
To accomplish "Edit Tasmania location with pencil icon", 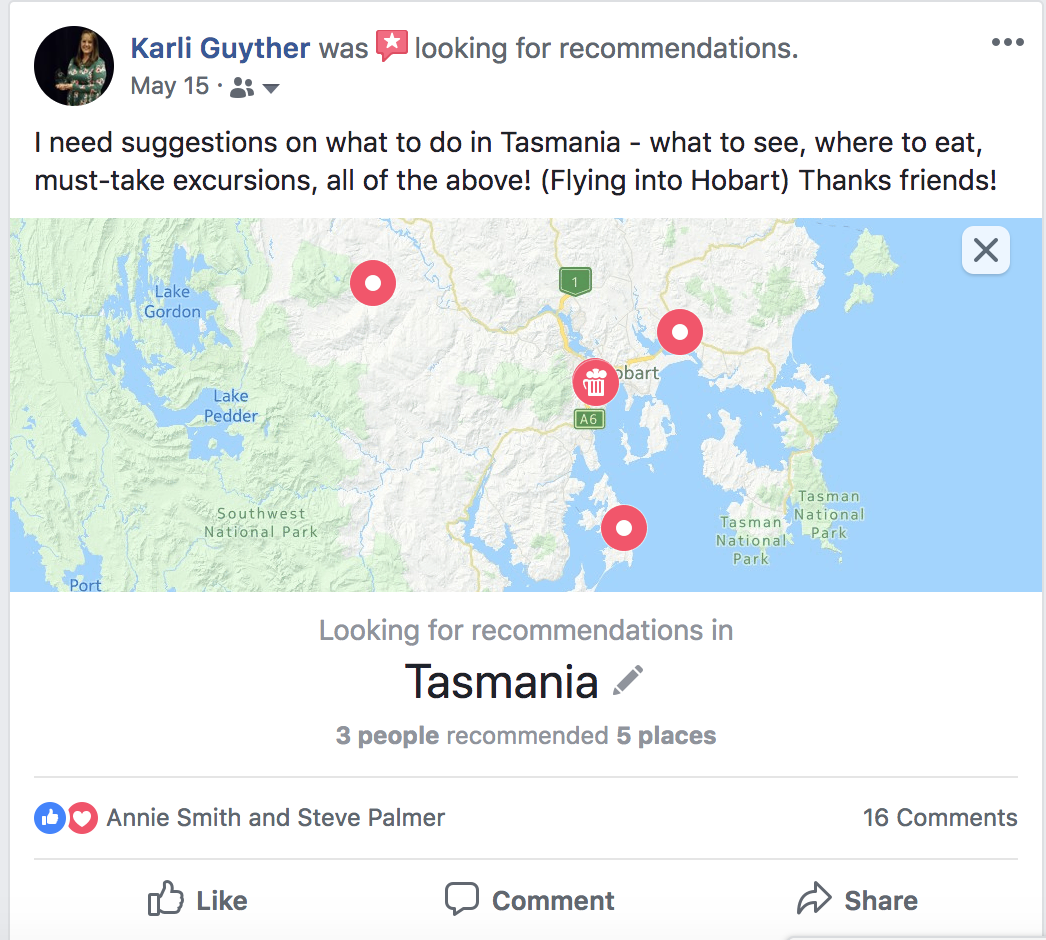I will click(x=628, y=681).
